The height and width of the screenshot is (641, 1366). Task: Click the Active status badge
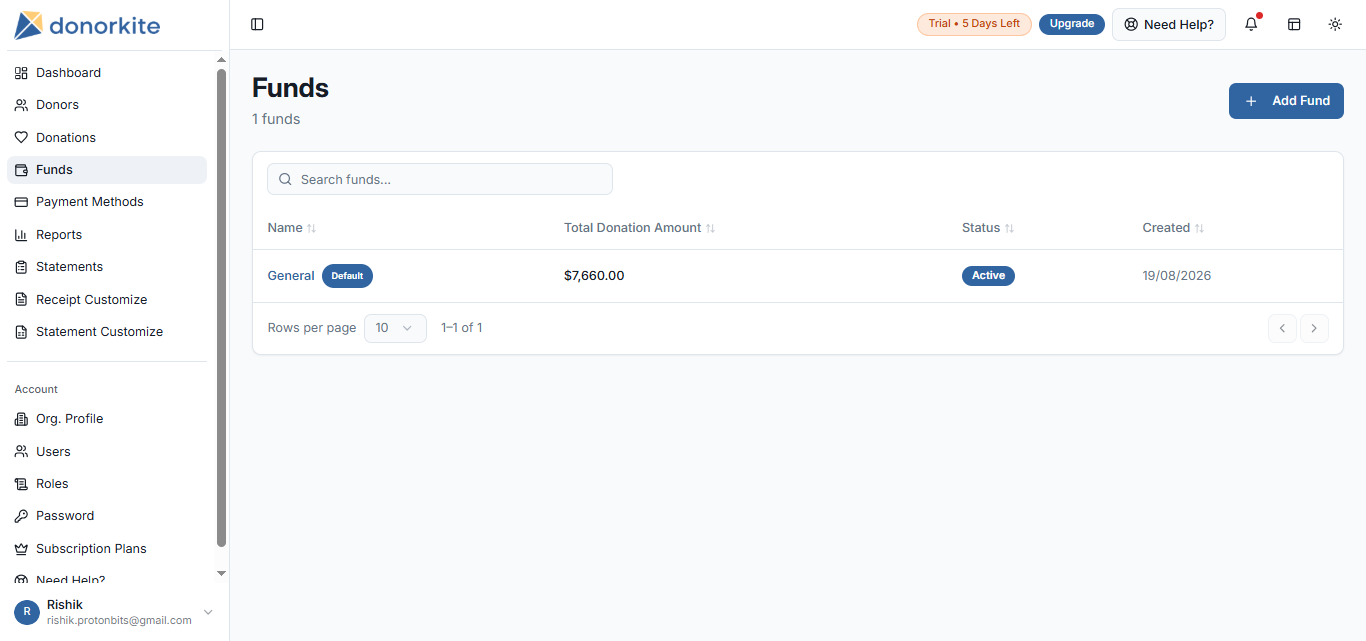pyautogui.click(x=988, y=276)
